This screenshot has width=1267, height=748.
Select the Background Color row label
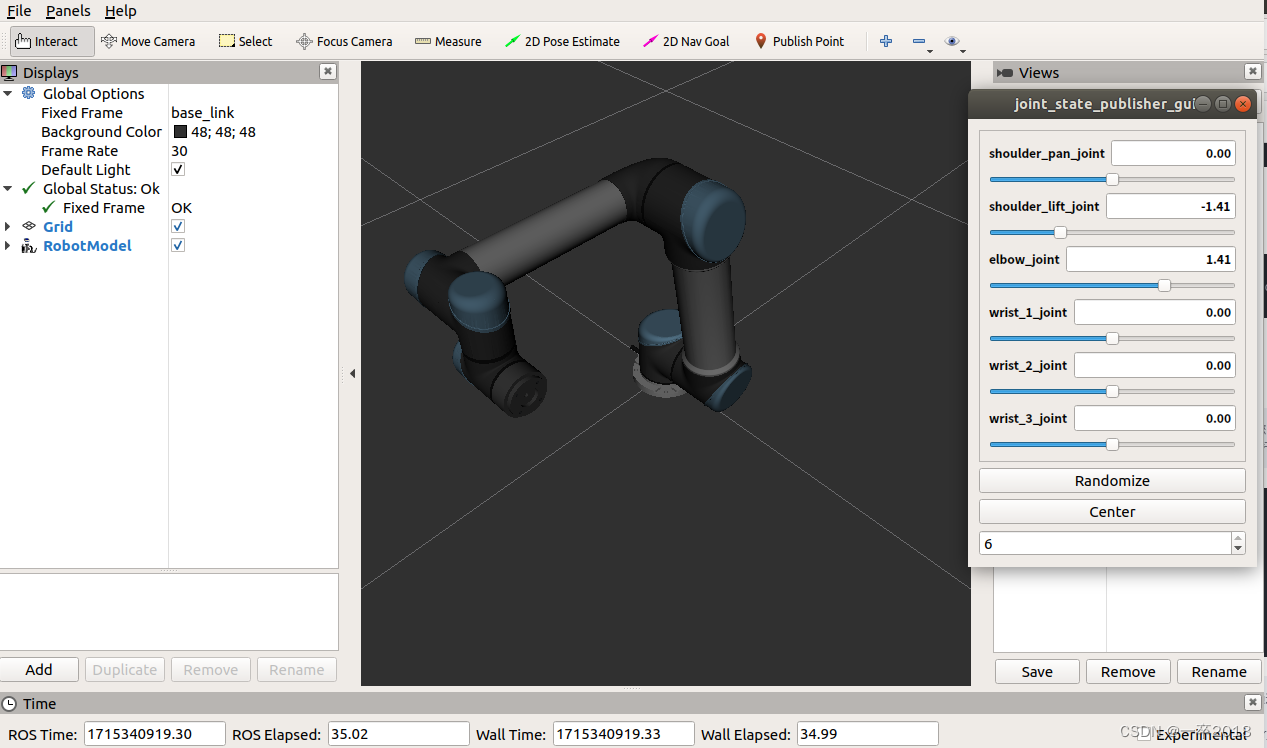coord(101,131)
